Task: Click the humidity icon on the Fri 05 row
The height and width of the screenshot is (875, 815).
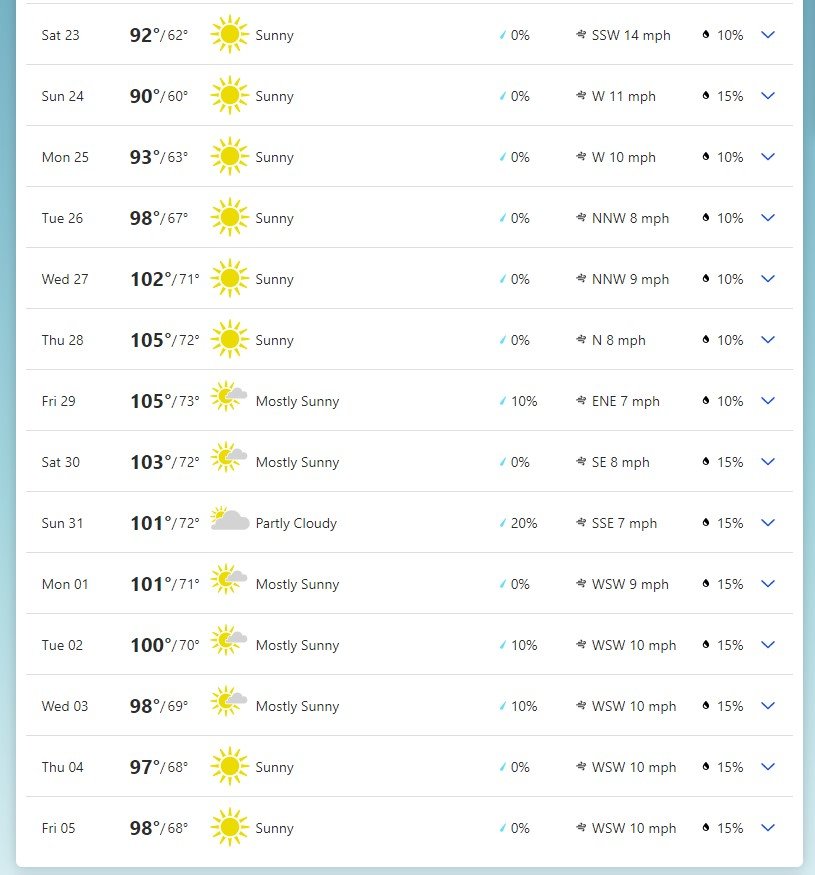Action: tap(706, 828)
